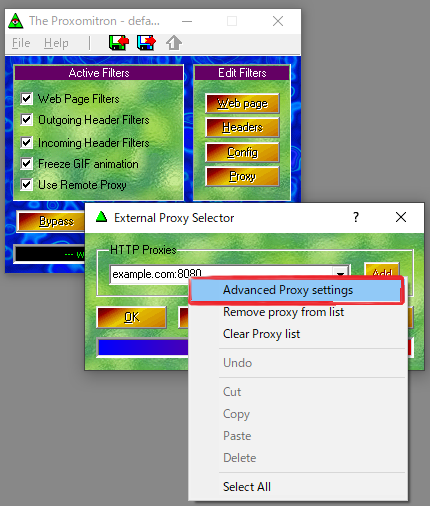Click the up arrow toolbar icon
Screen dimensions: 430x506
pyautogui.click(x=174, y=43)
